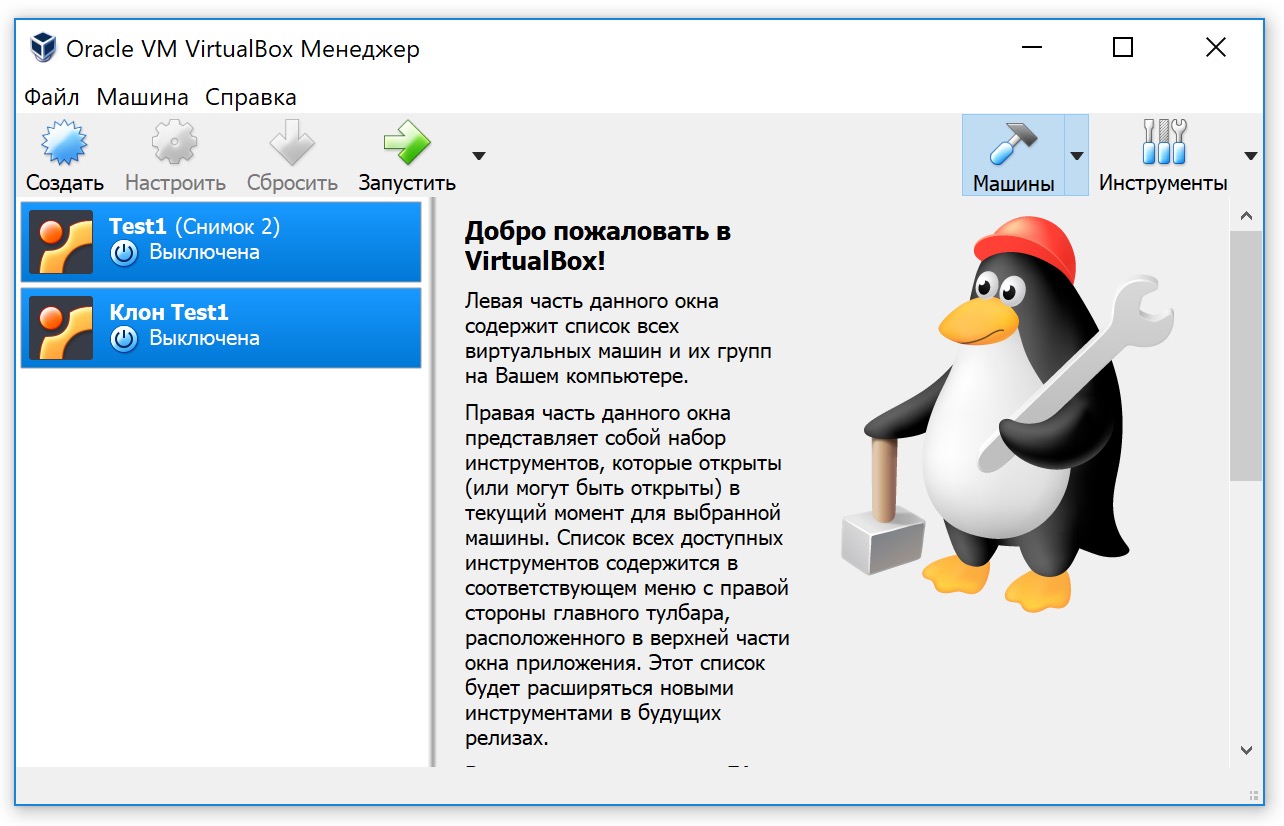Click the "Выключена" status under Клон Test1
This screenshot has height=826, width=1284.
click(204, 338)
